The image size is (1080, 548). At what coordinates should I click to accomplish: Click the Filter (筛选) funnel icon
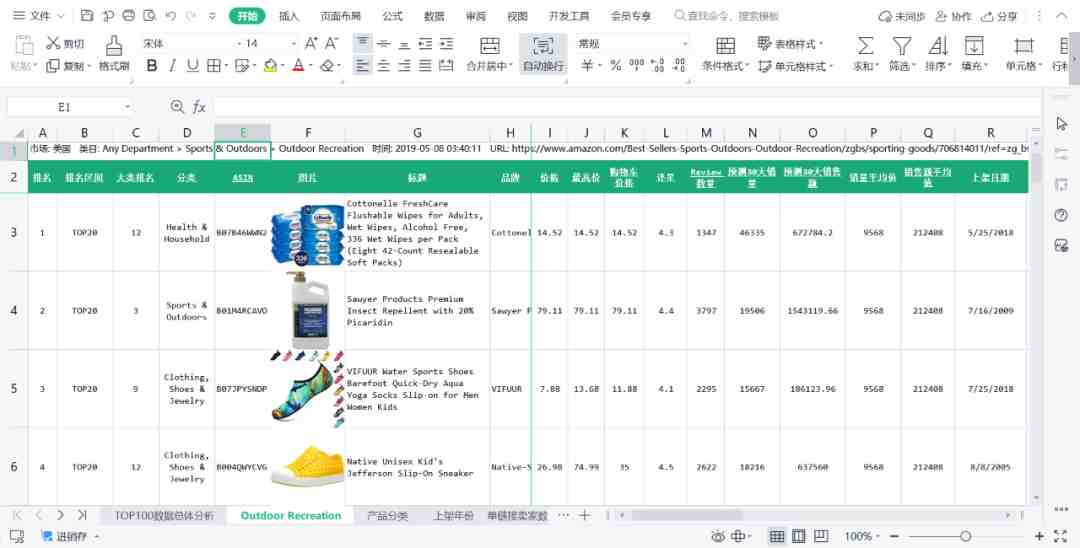[902, 46]
